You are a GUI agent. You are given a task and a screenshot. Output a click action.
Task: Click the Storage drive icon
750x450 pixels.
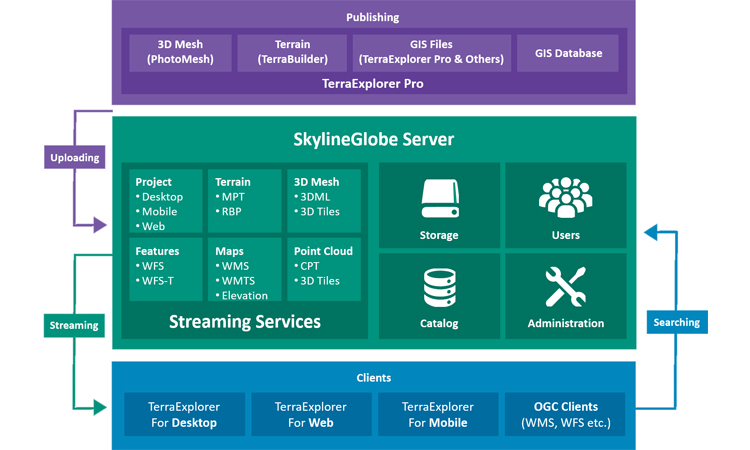[440, 198]
